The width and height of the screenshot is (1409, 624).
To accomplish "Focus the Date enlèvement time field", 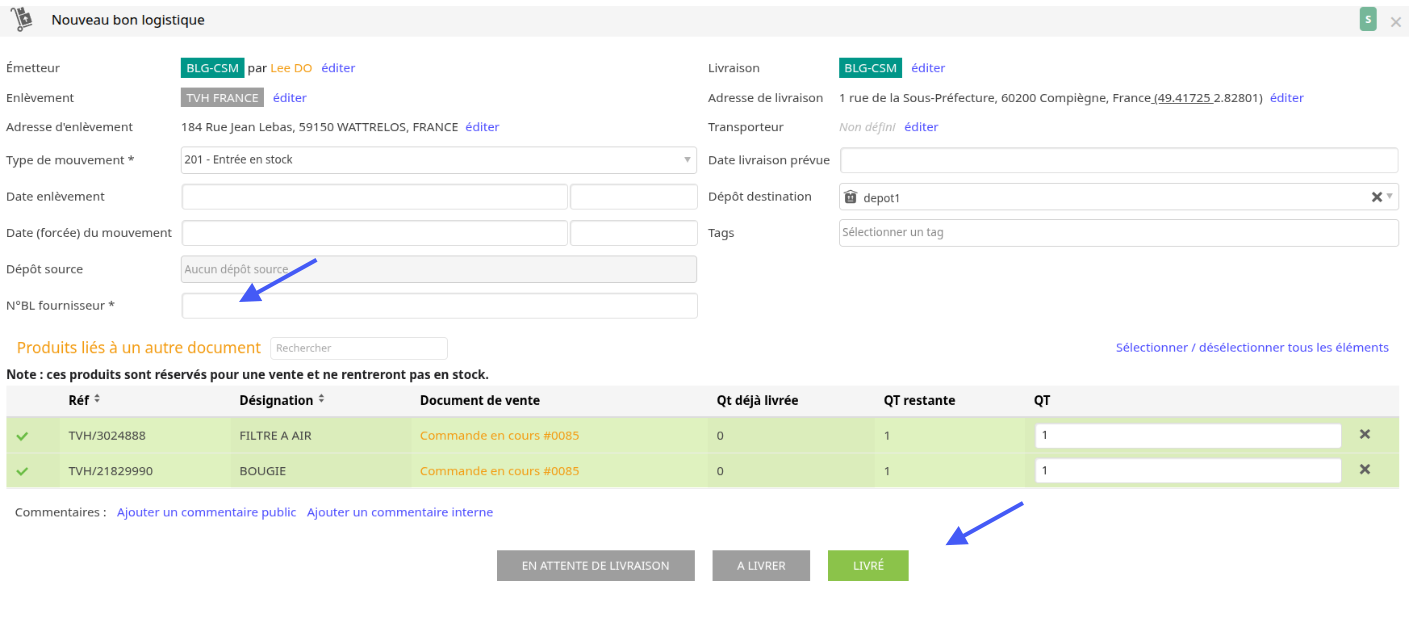I will (x=633, y=197).
